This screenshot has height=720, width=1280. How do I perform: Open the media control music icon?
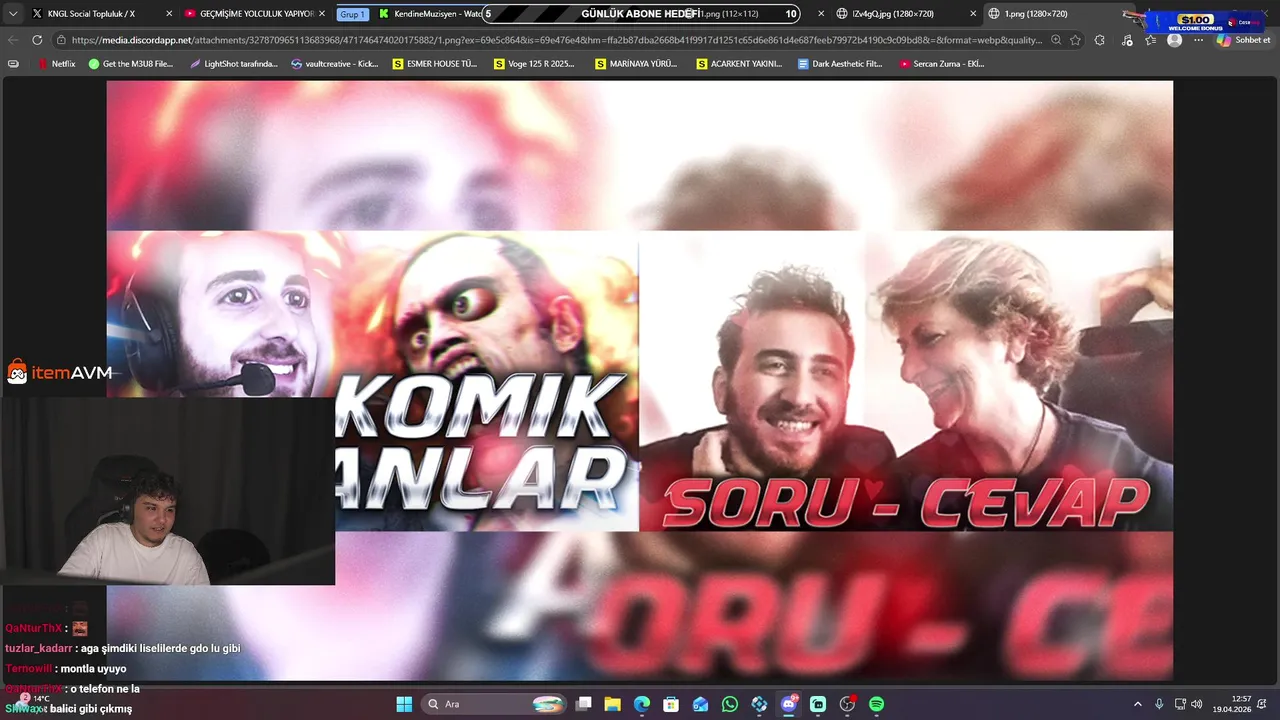1127,40
